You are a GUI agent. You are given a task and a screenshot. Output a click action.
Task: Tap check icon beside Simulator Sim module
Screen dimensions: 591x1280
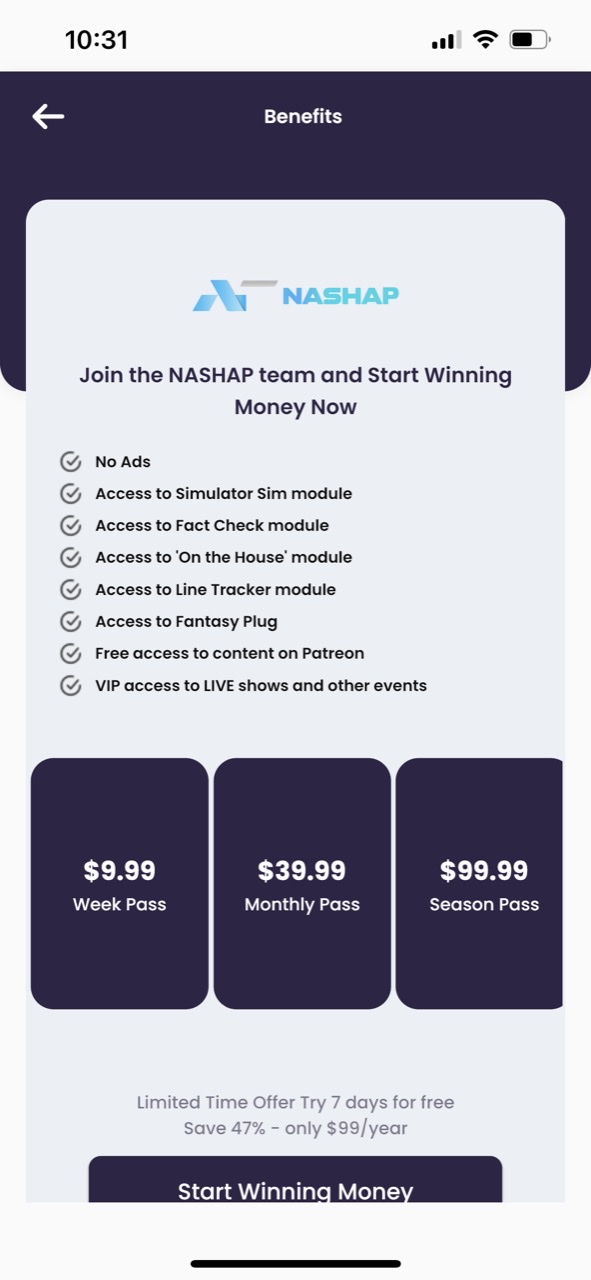[70, 494]
